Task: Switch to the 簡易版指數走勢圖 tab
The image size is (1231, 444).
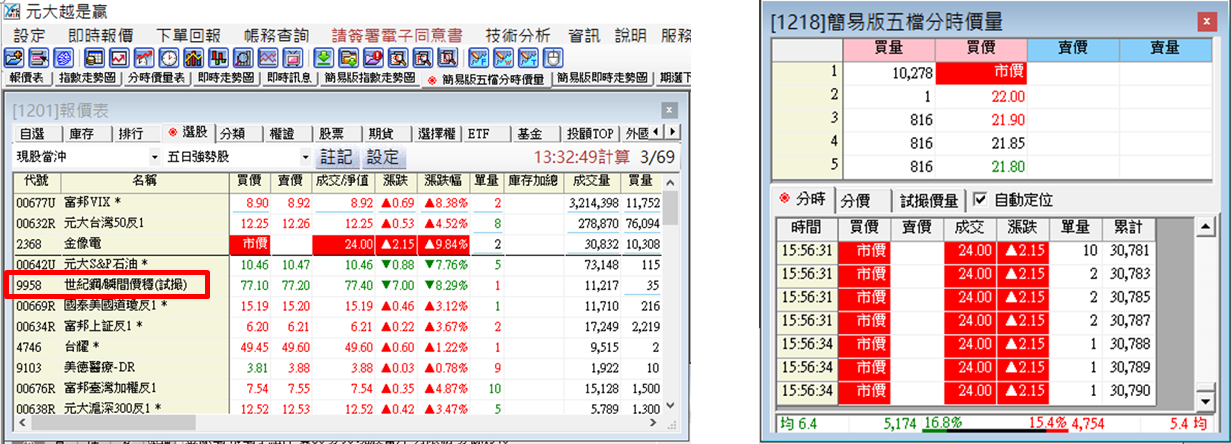Action: point(370,78)
